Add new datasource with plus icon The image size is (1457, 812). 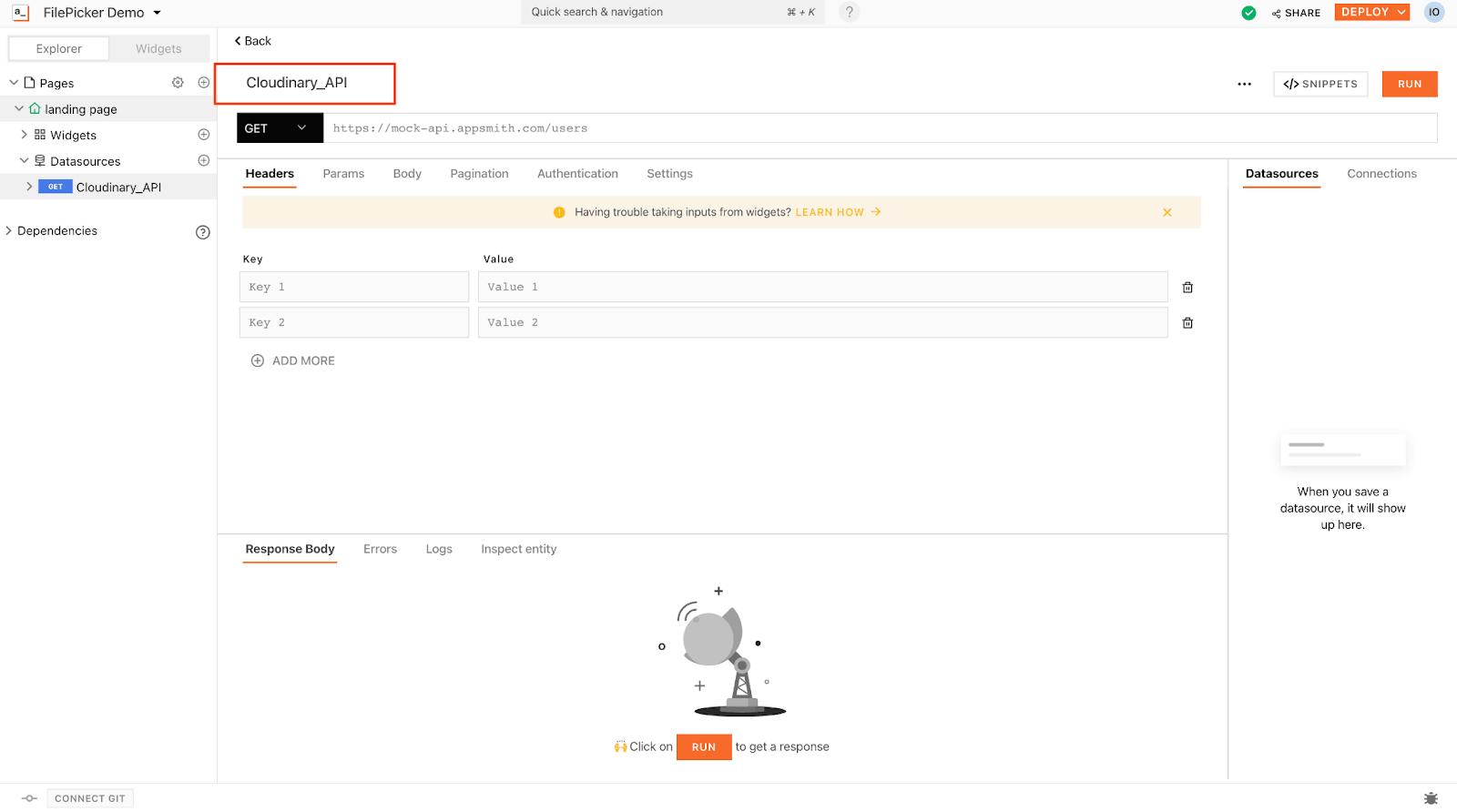204,161
